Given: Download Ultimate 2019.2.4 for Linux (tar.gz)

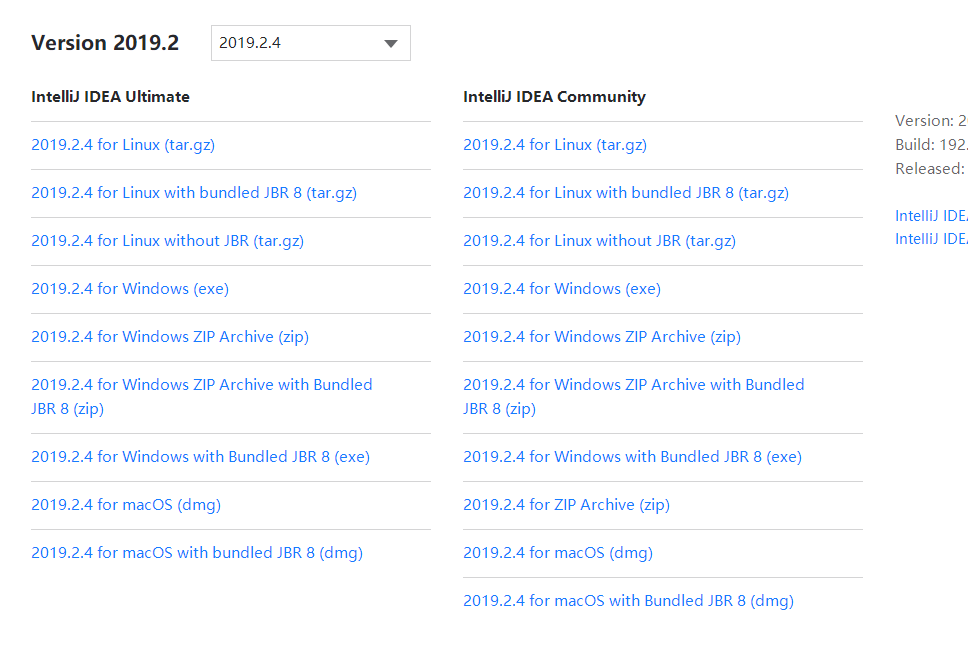Looking at the screenshot, I should pos(123,144).
